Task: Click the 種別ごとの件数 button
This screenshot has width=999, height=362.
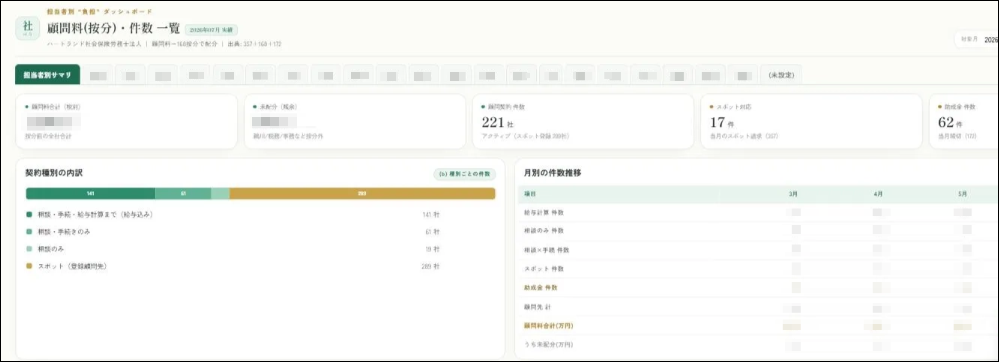Action: click(464, 173)
